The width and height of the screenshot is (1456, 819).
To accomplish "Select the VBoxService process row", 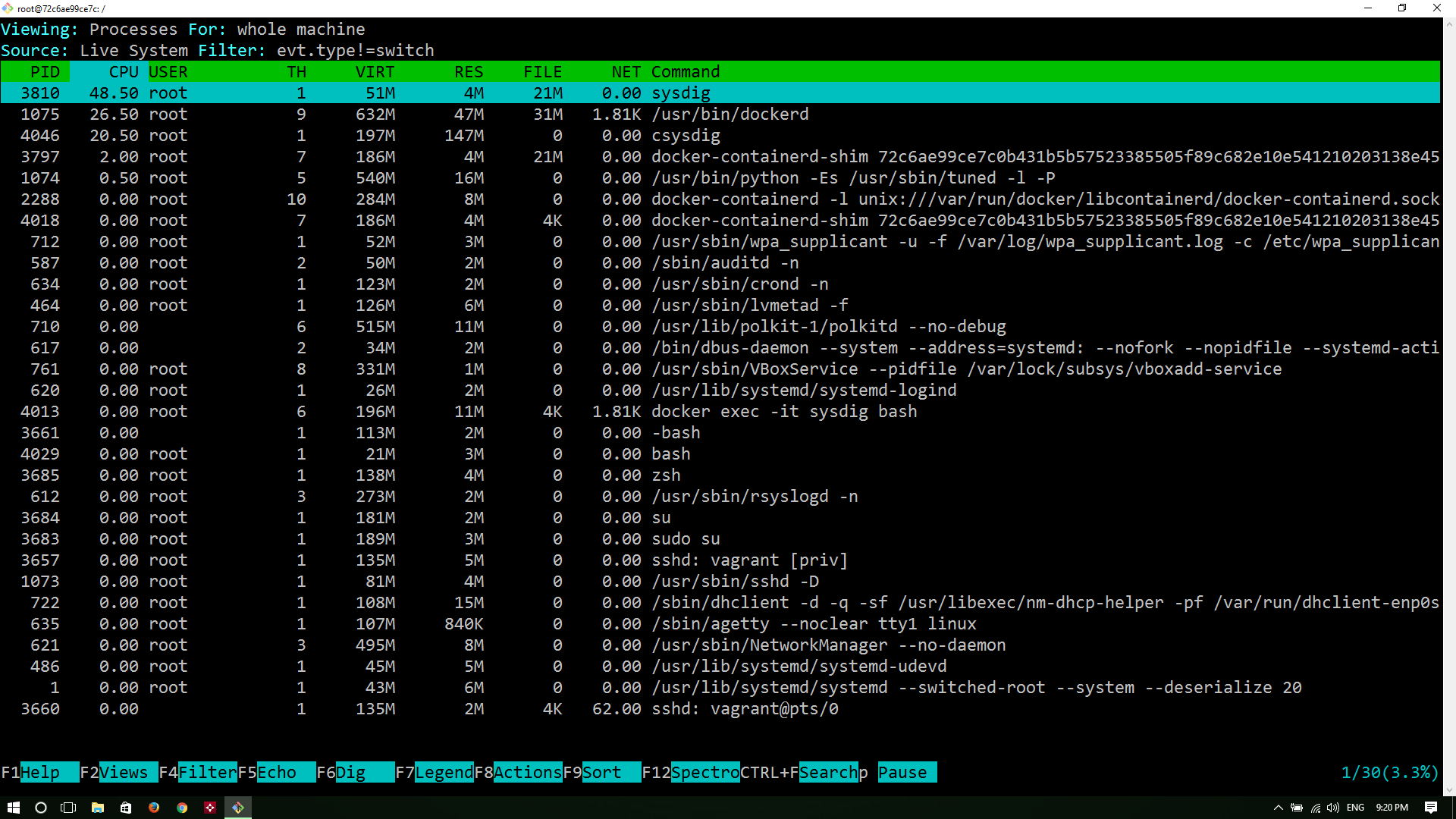I will (720, 369).
